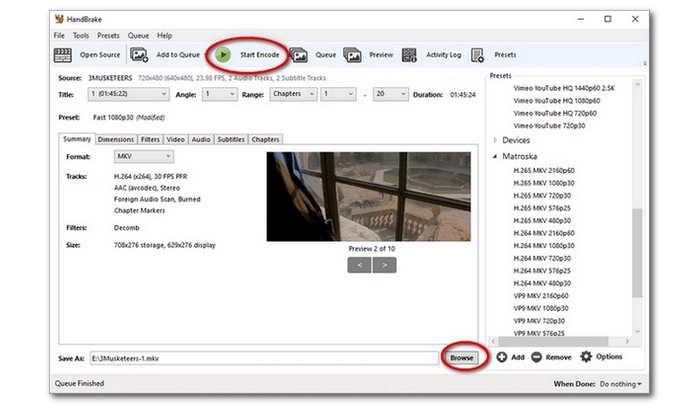Open the end chapter dropdown showing 20
Viewport: 700px width, 405px height.
[x=391, y=94]
